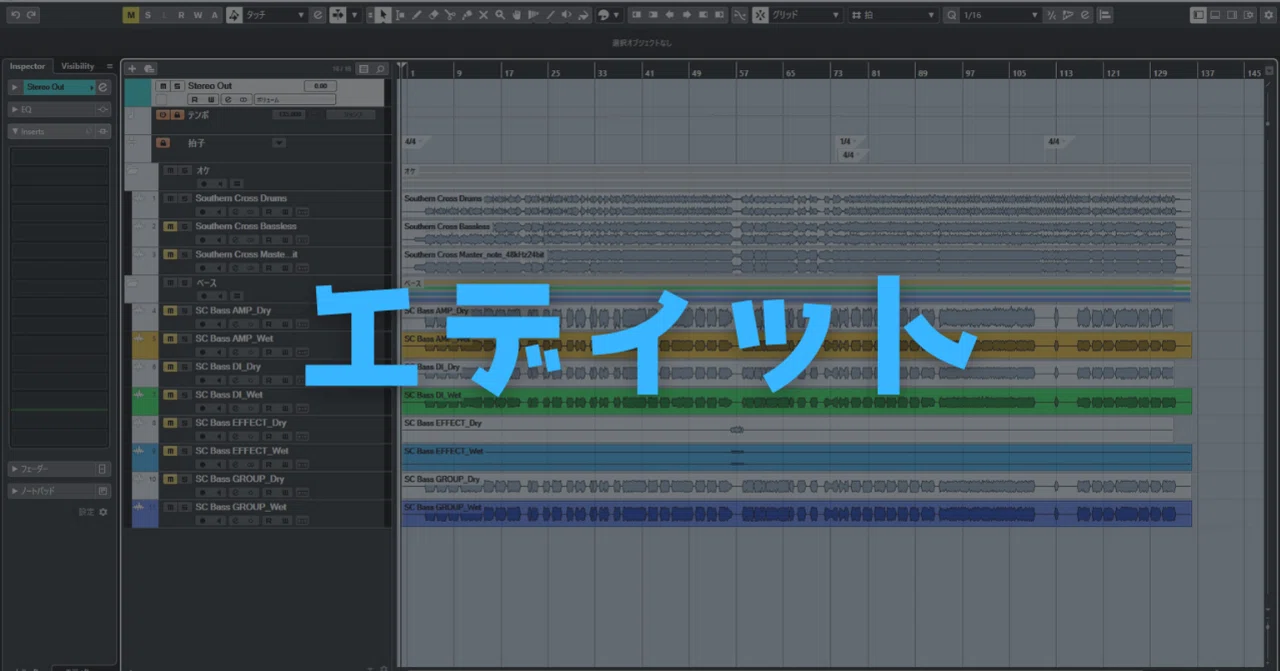Select the Play speaker tool
The width and height of the screenshot is (1280, 671).
point(566,15)
